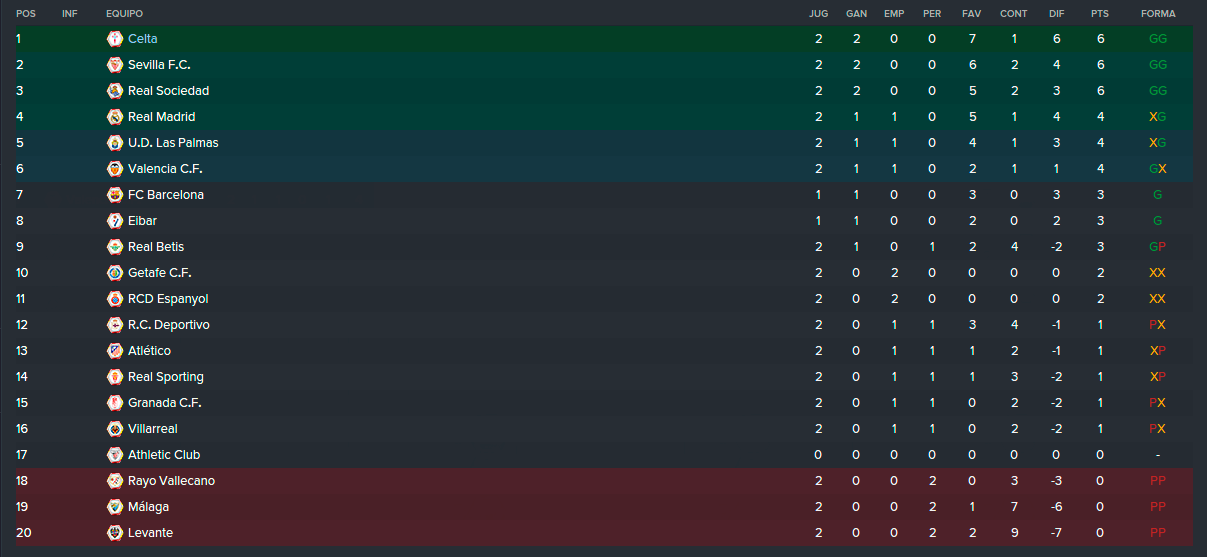The image size is (1207, 557).
Task: Click Valencia C.F. form indicator GX
Action: coord(1158,169)
